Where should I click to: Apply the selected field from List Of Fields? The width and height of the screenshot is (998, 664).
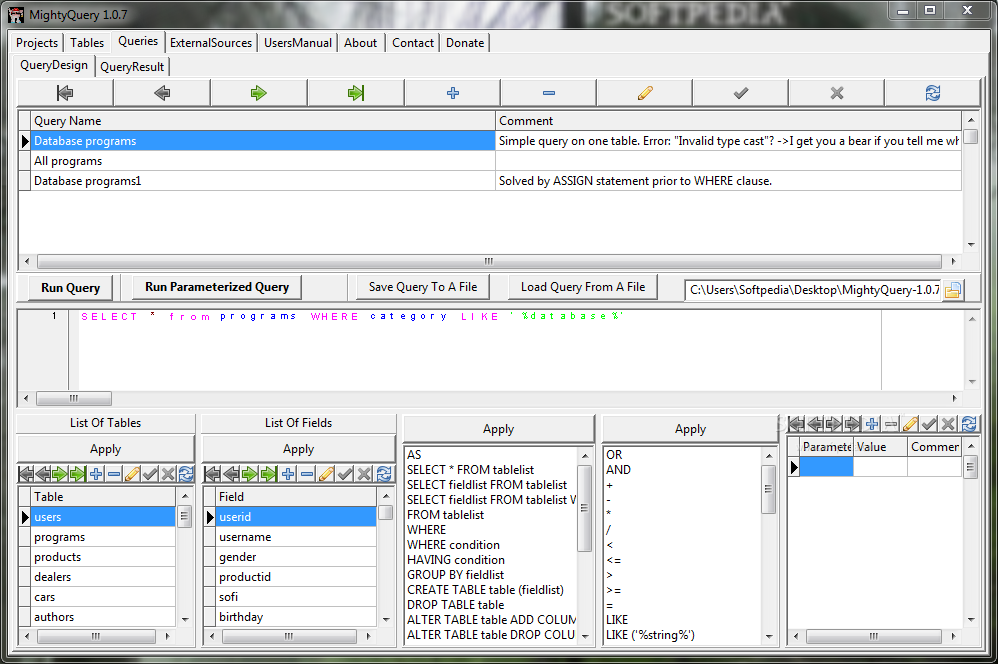(x=299, y=449)
